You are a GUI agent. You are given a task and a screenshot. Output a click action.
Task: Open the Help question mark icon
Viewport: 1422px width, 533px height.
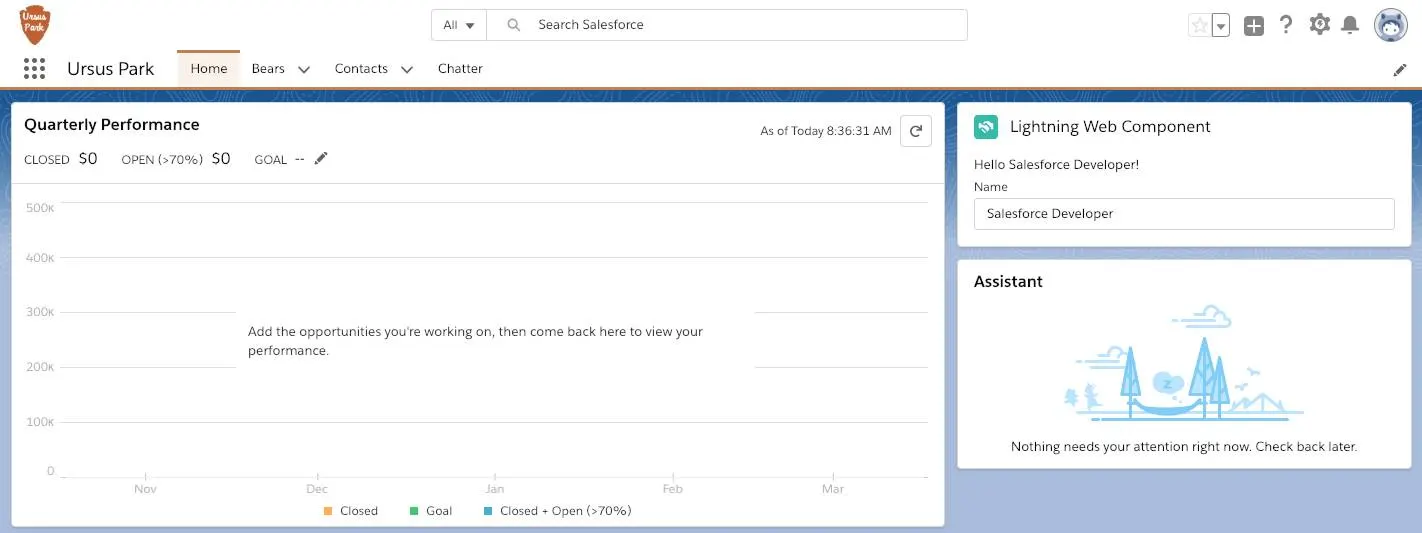tap(1287, 25)
